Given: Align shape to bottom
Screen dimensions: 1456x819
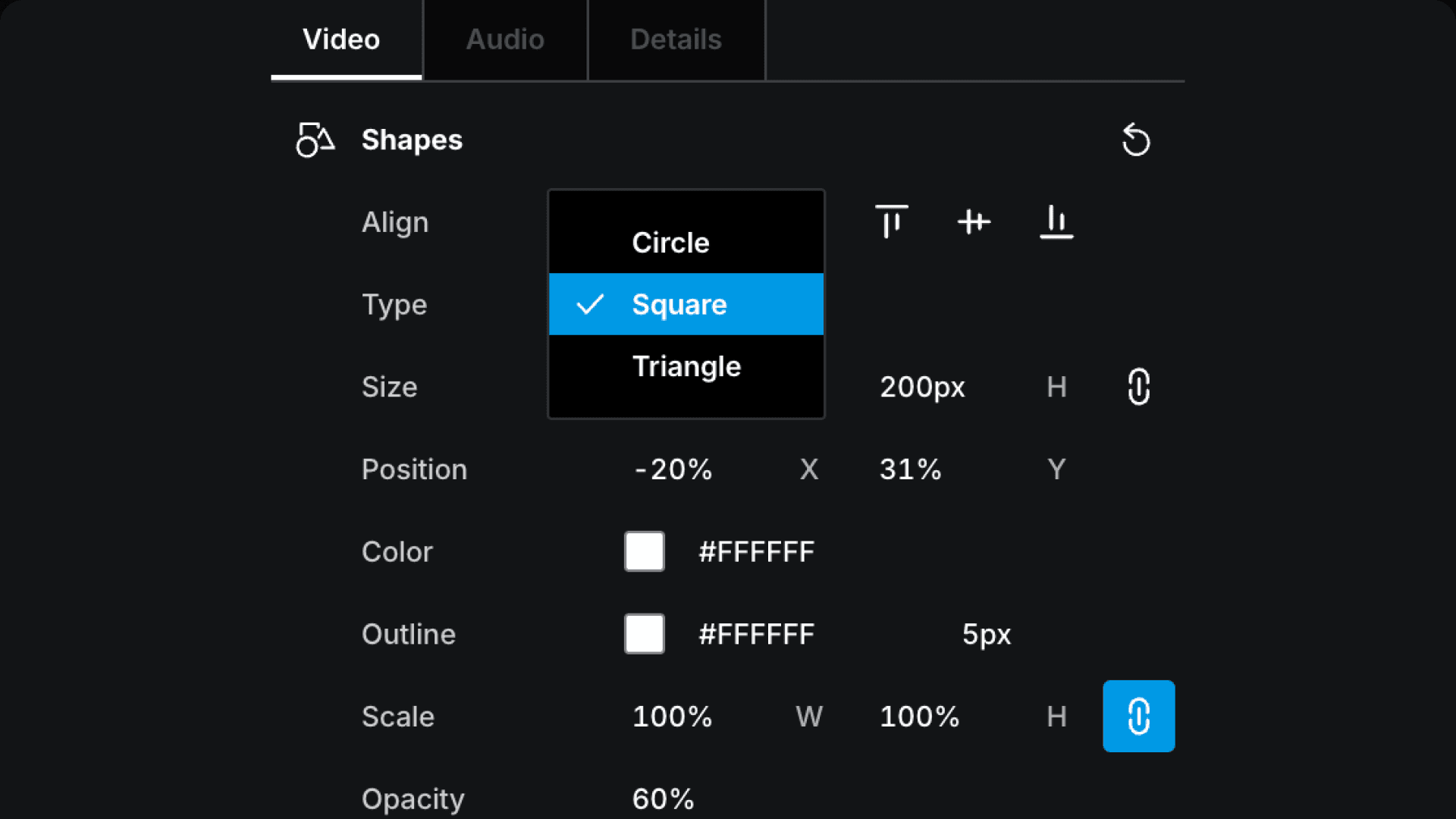Looking at the screenshot, I should coord(1056,221).
